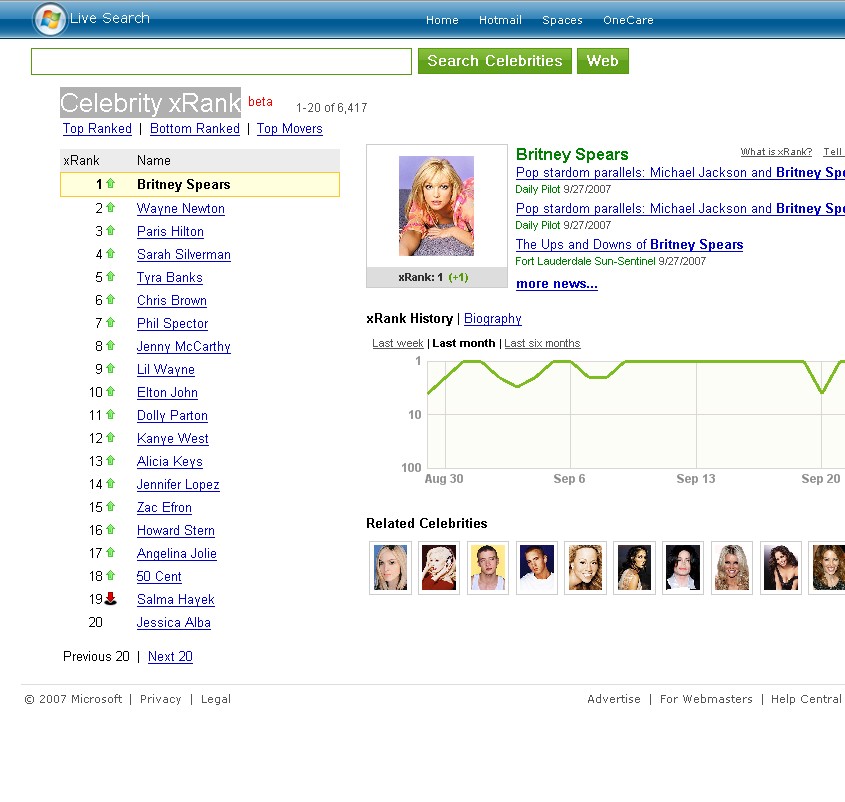Go to the Next 20 results
Image resolution: width=845 pixels, height=802 pixels.
tap(170, 656)
